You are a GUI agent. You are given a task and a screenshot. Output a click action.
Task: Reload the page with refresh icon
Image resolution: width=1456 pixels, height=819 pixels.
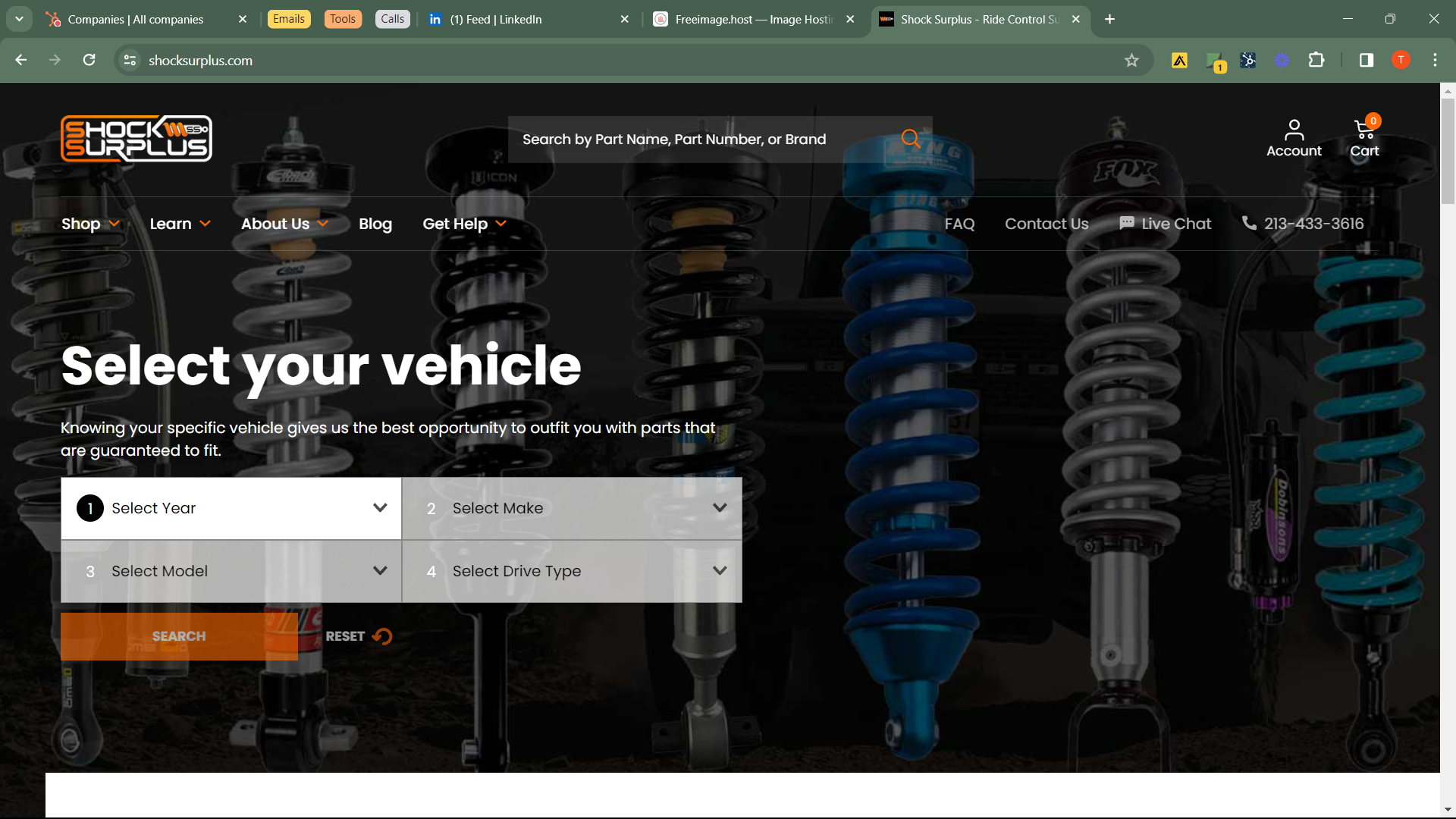(x=89, y=61)
